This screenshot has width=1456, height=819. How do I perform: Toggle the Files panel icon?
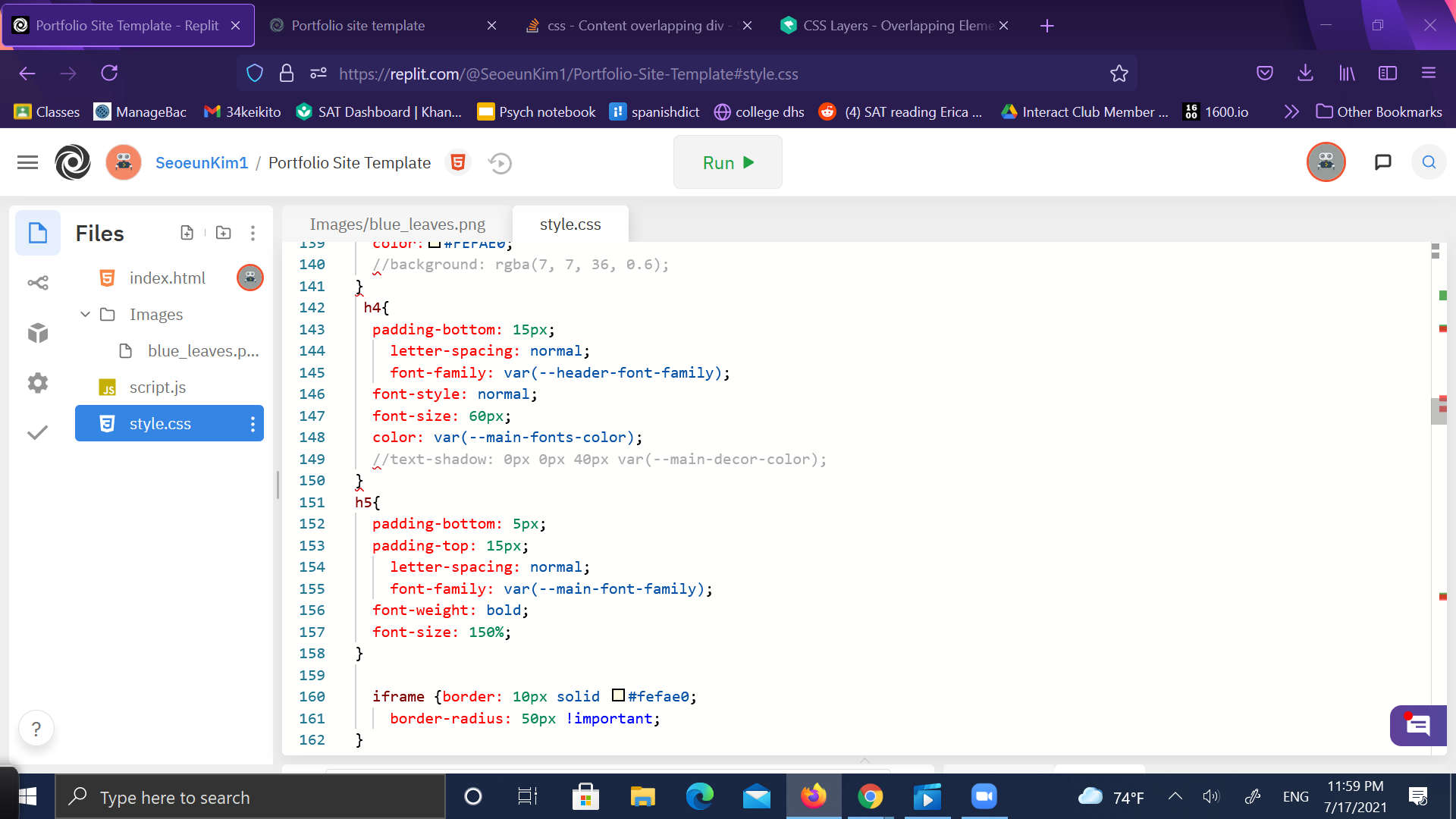point(38,233)
